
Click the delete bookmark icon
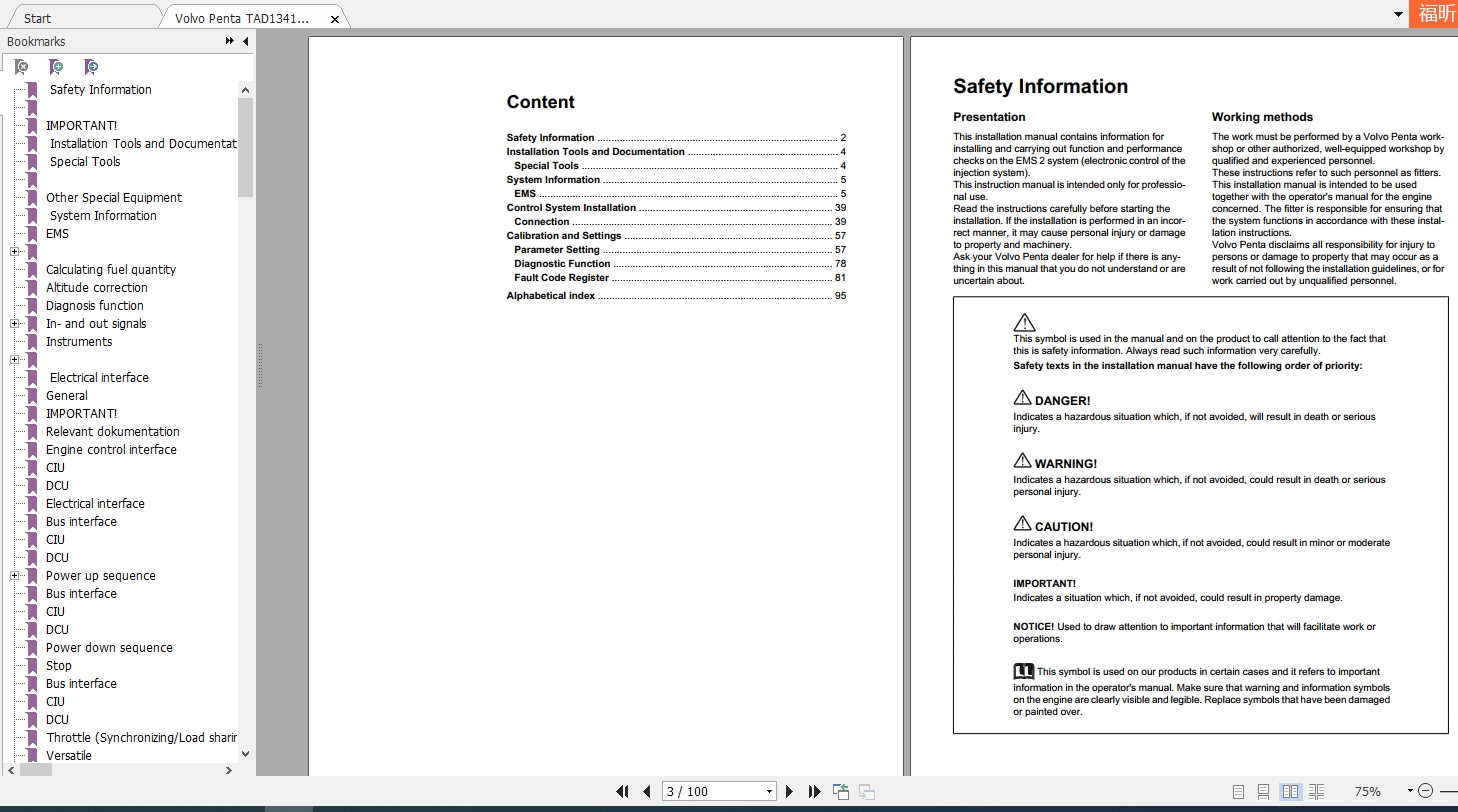[21, 67]
